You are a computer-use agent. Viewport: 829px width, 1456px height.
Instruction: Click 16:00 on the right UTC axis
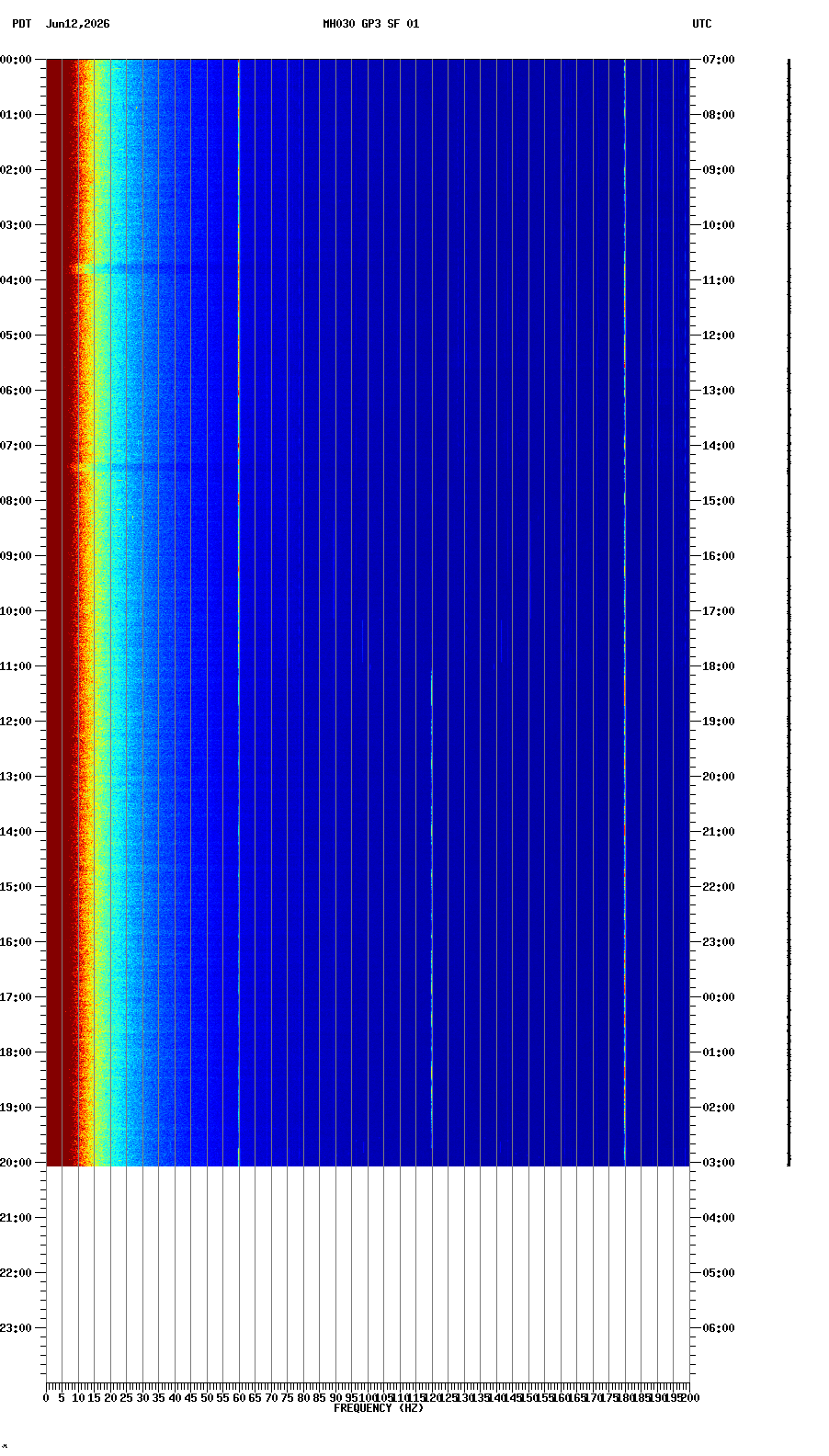tap(719, 556)
